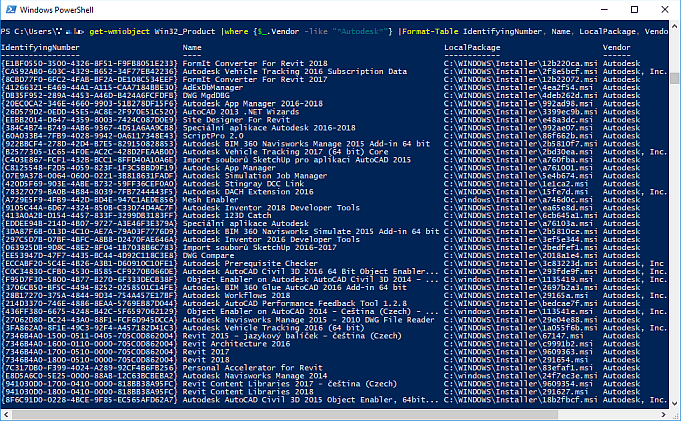Click 'Speciální aplikace Autodesk 2016-2018' entry

(x=269, y=128)
